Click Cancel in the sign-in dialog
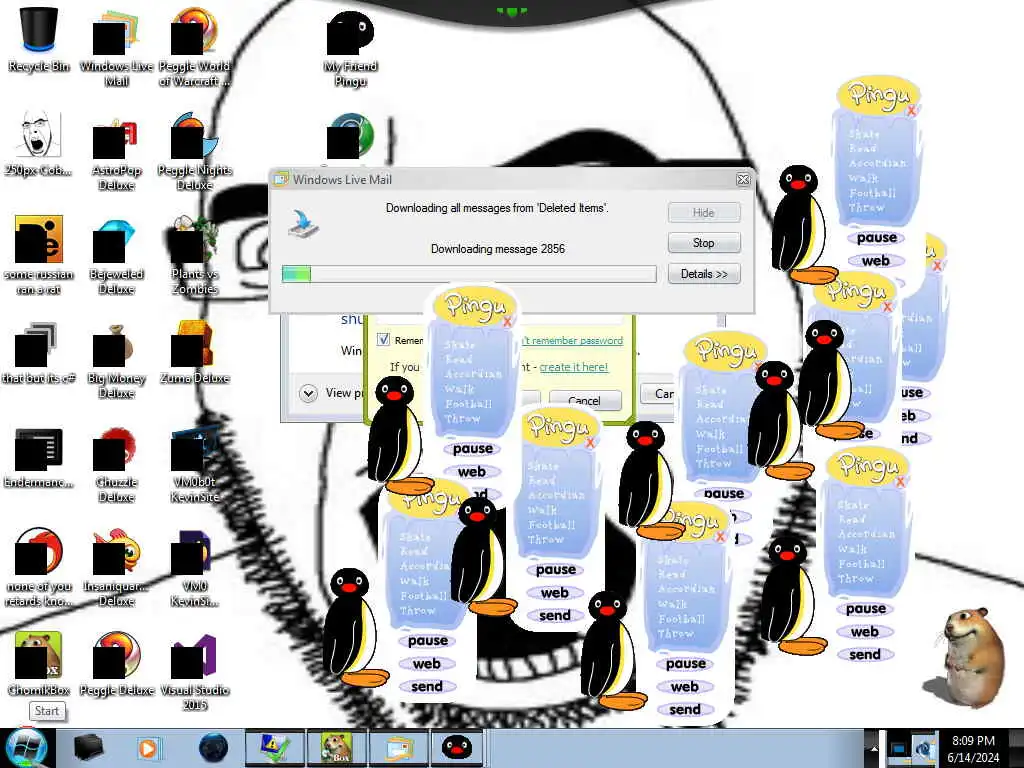Image resolution: width=1024 pixels, height=768 pixels. tap(584, 400)
